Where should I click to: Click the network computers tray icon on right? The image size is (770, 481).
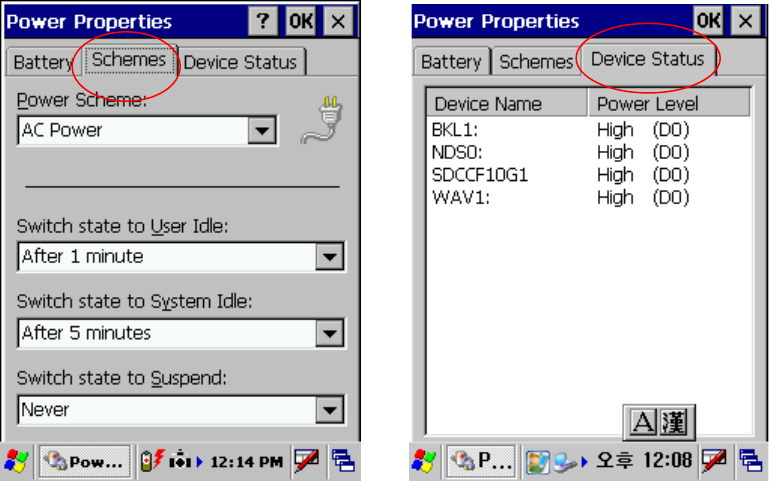566,462
